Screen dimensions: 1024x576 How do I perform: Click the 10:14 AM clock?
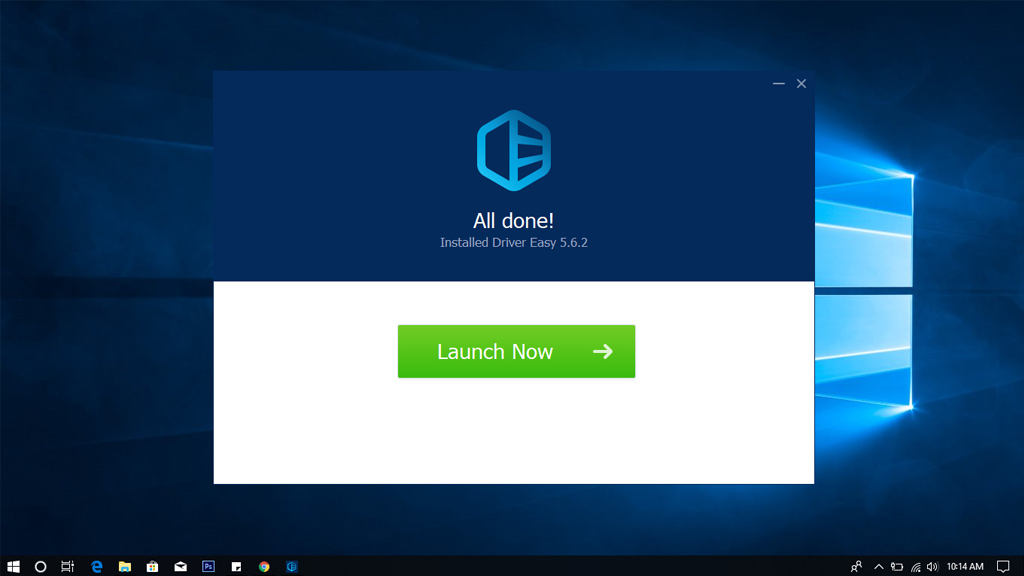(x=965, y=566)
